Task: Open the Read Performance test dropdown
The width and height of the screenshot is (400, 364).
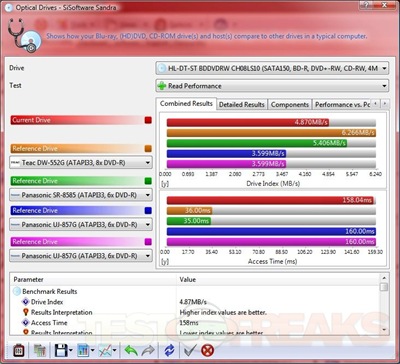Action: [272, 86]
